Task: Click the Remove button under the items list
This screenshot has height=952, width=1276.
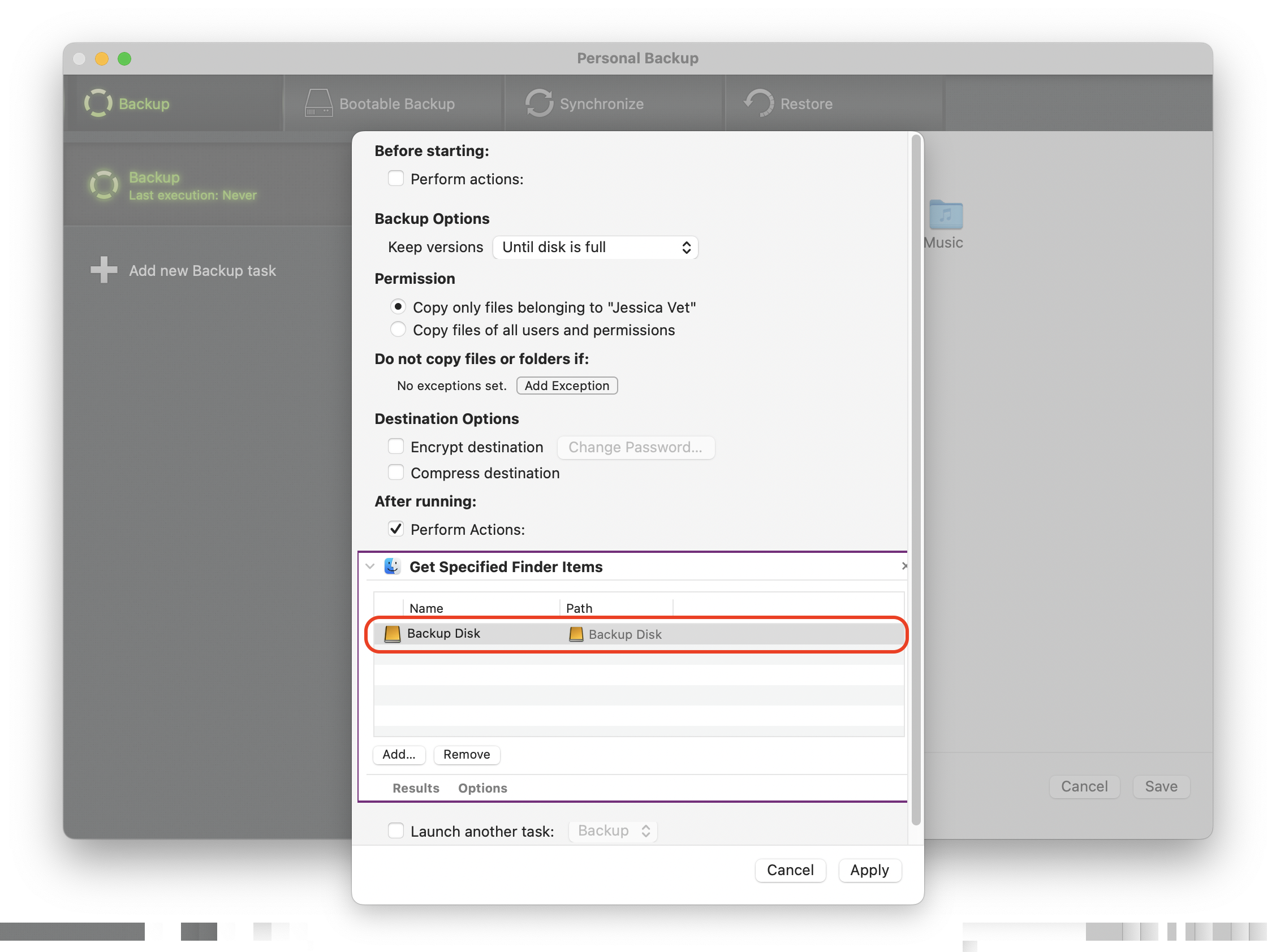Action: (467, 755)
